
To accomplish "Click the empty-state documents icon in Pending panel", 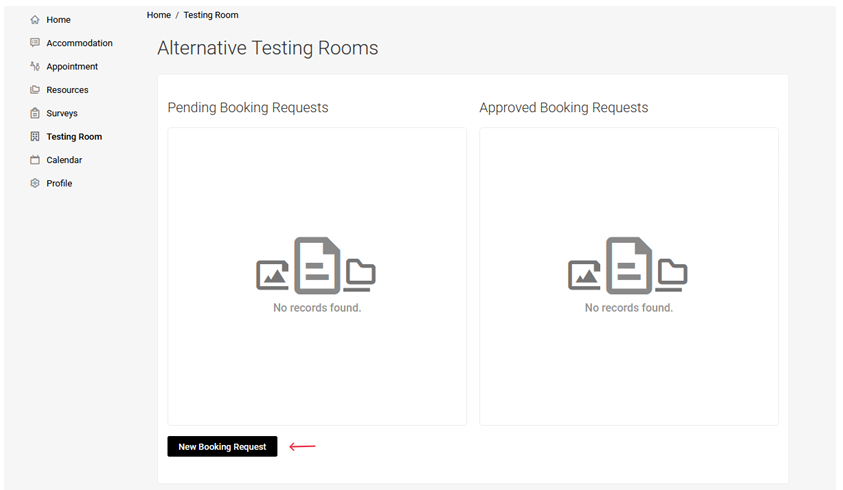I will [316, 266].
